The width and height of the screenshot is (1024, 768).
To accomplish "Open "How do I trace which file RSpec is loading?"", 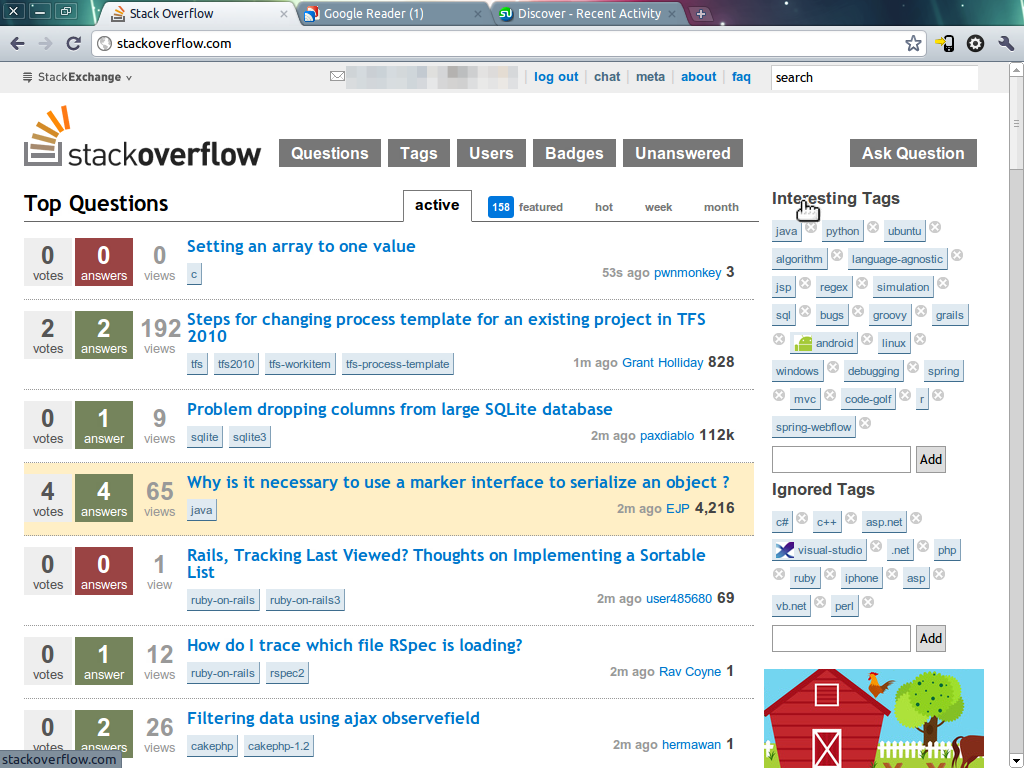I will tap(355, 645).
